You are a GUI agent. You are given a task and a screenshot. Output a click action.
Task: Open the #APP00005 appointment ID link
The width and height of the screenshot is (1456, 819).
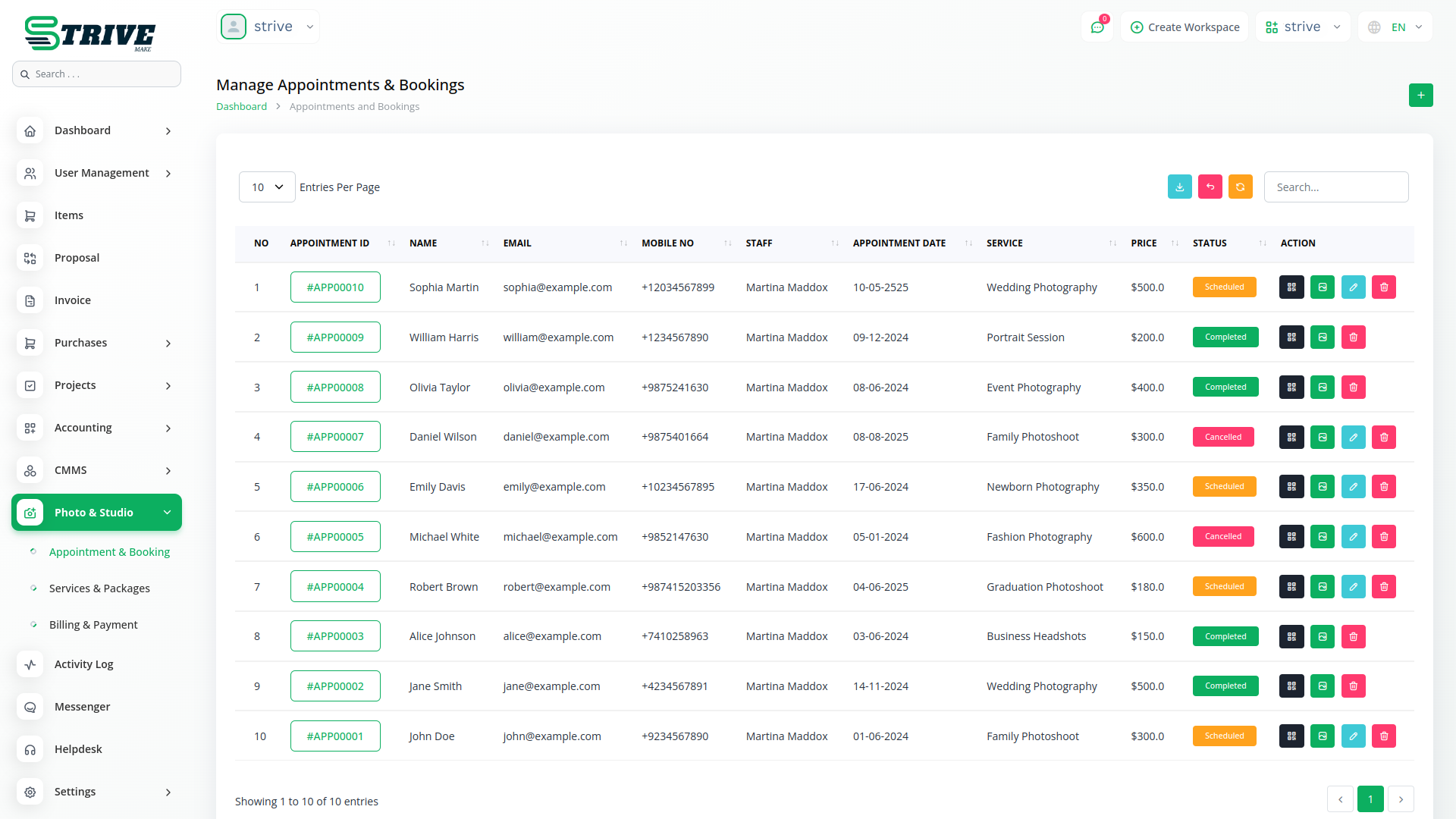(335, 537)
